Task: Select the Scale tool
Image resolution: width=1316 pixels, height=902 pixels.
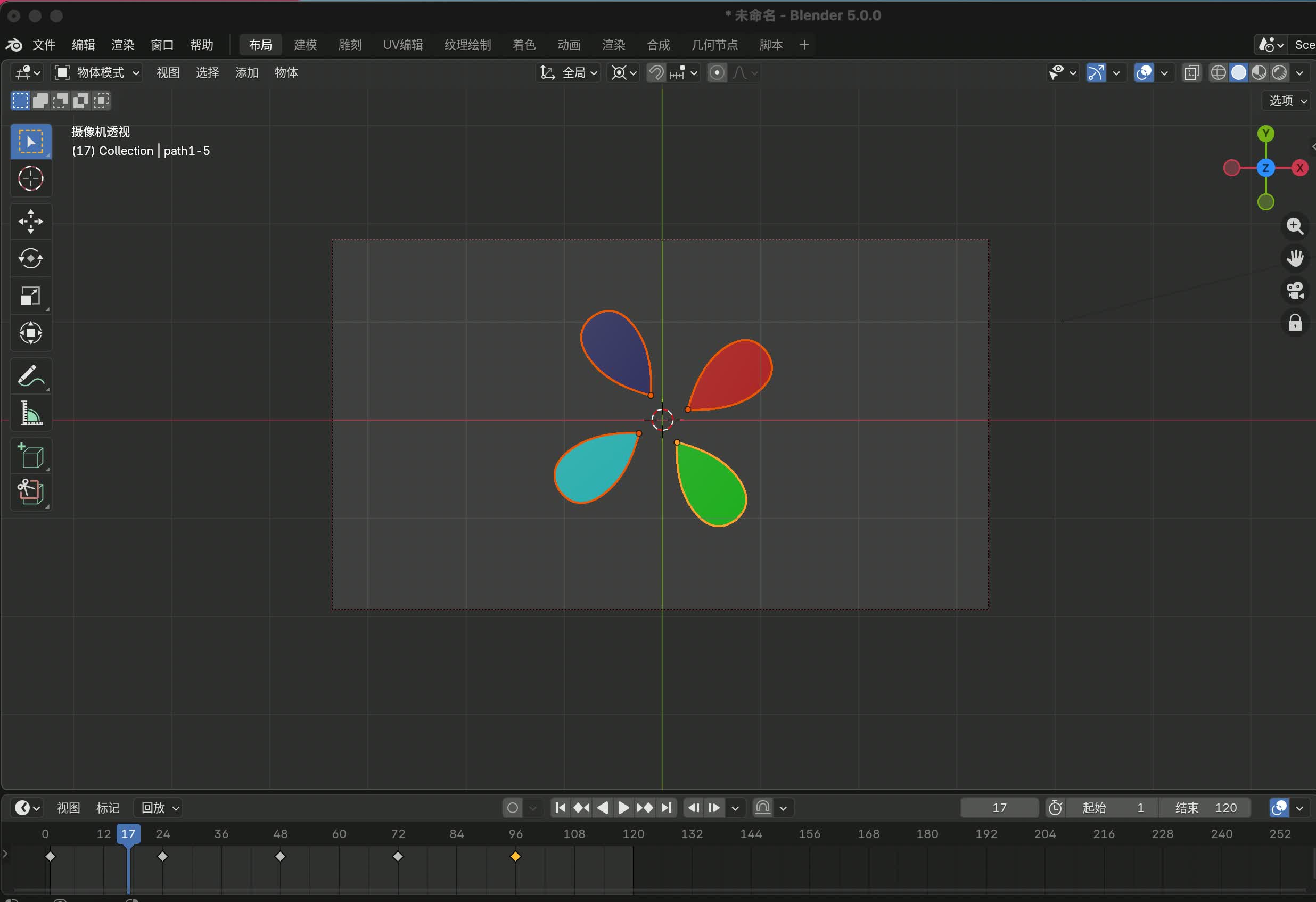Action: point(30,296)
